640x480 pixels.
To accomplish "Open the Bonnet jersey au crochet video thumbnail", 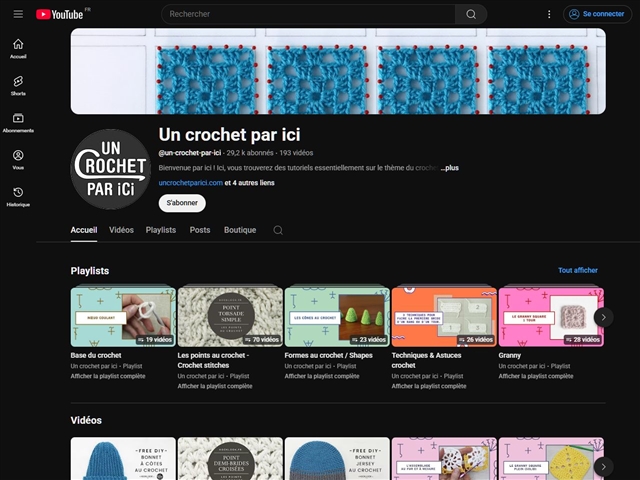I will tap(337, 459).
